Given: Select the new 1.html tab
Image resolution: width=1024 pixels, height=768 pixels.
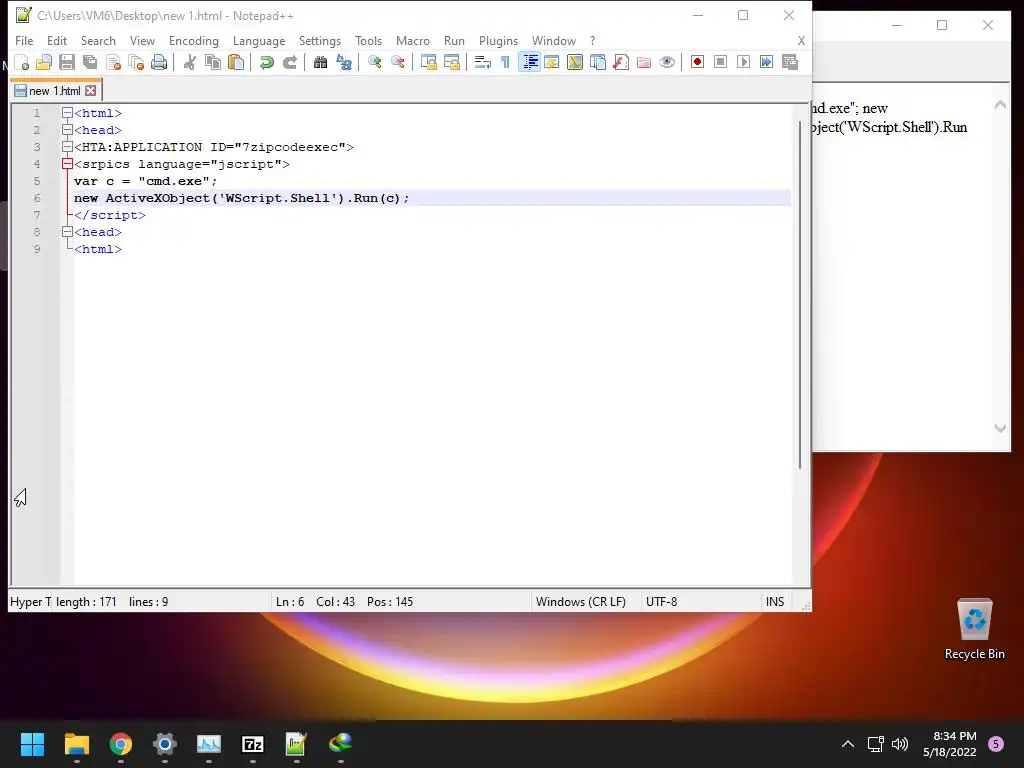Looking at the screenshot, I should 55,91.
